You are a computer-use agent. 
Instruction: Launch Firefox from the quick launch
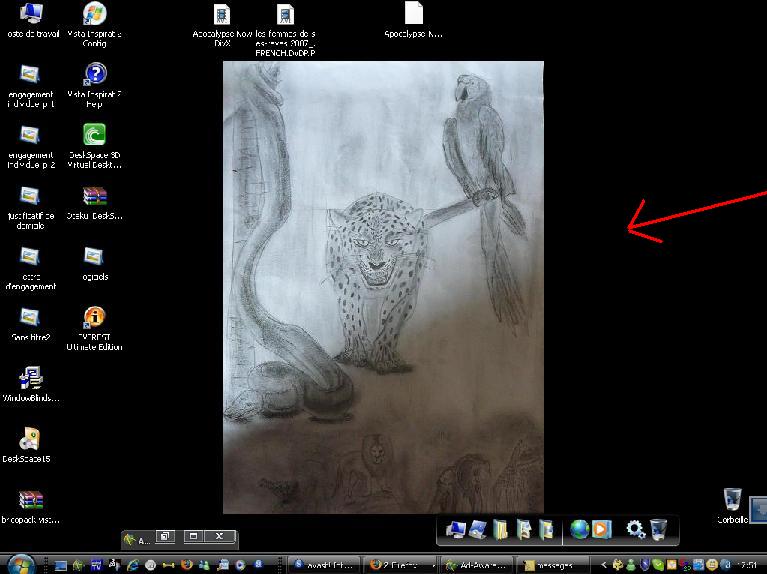tap(186, 565)
